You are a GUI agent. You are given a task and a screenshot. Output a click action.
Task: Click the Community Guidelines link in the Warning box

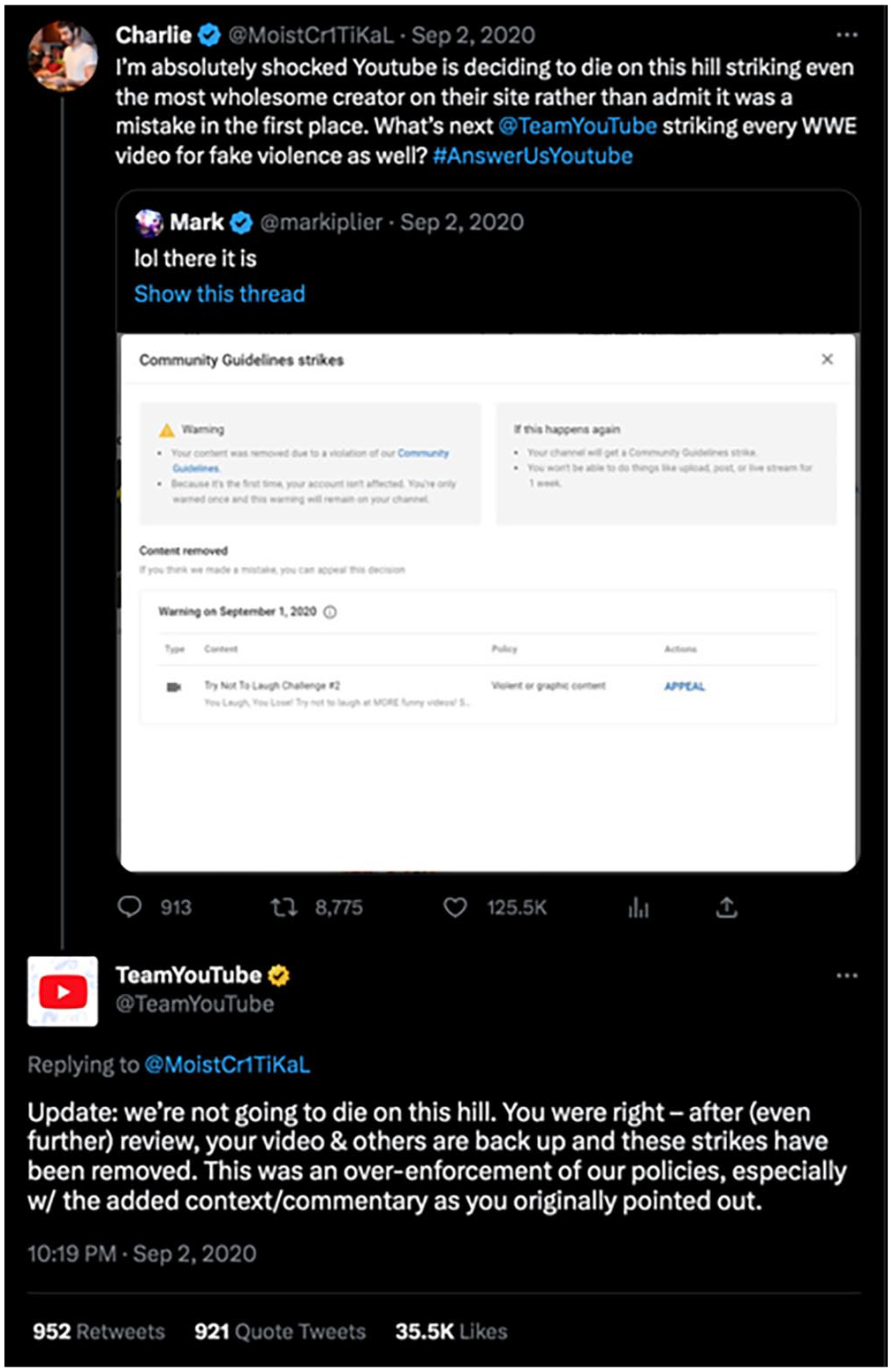(422, 453)
